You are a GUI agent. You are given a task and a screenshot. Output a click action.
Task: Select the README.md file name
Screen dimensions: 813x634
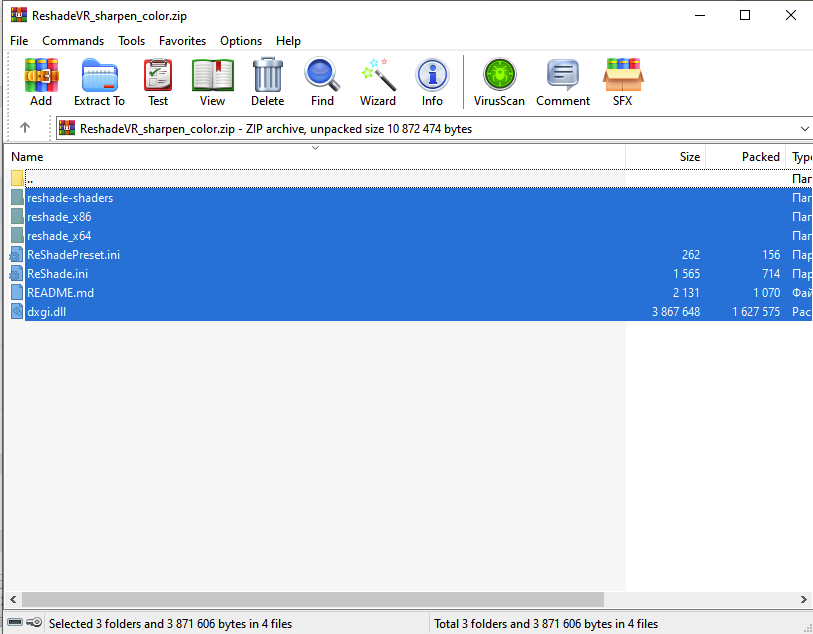[61, 292]
